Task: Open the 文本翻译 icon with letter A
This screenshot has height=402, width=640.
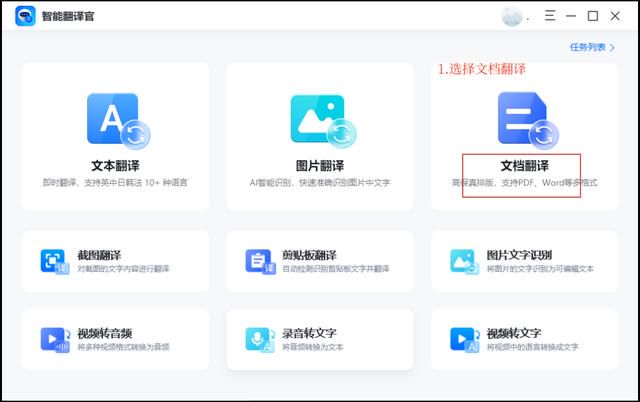Action: (118, 121)
